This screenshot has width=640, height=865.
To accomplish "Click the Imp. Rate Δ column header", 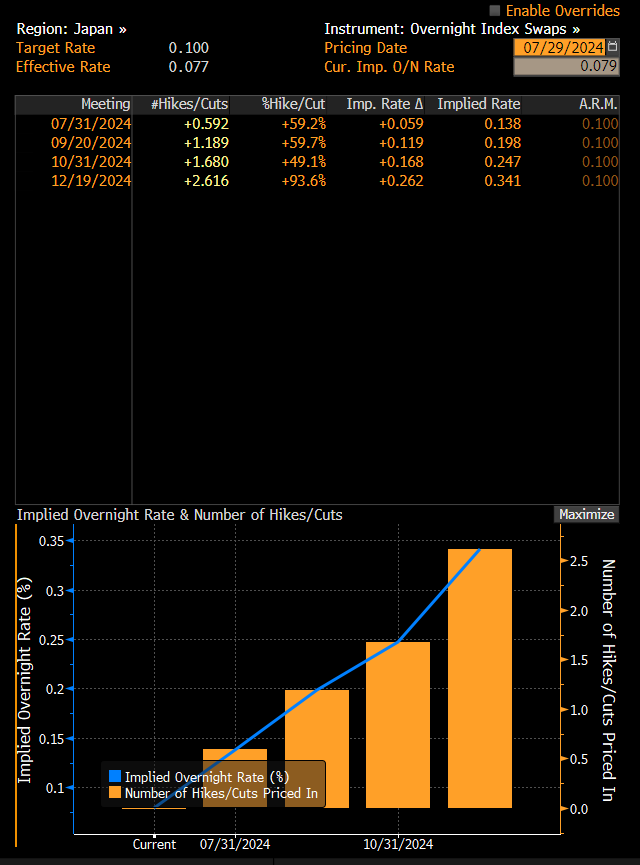I will coord(384,104).
